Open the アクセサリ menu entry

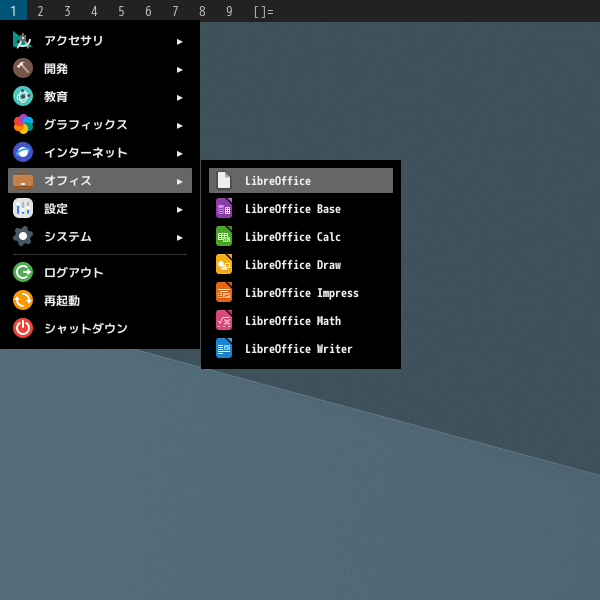(x=100, y=40)
